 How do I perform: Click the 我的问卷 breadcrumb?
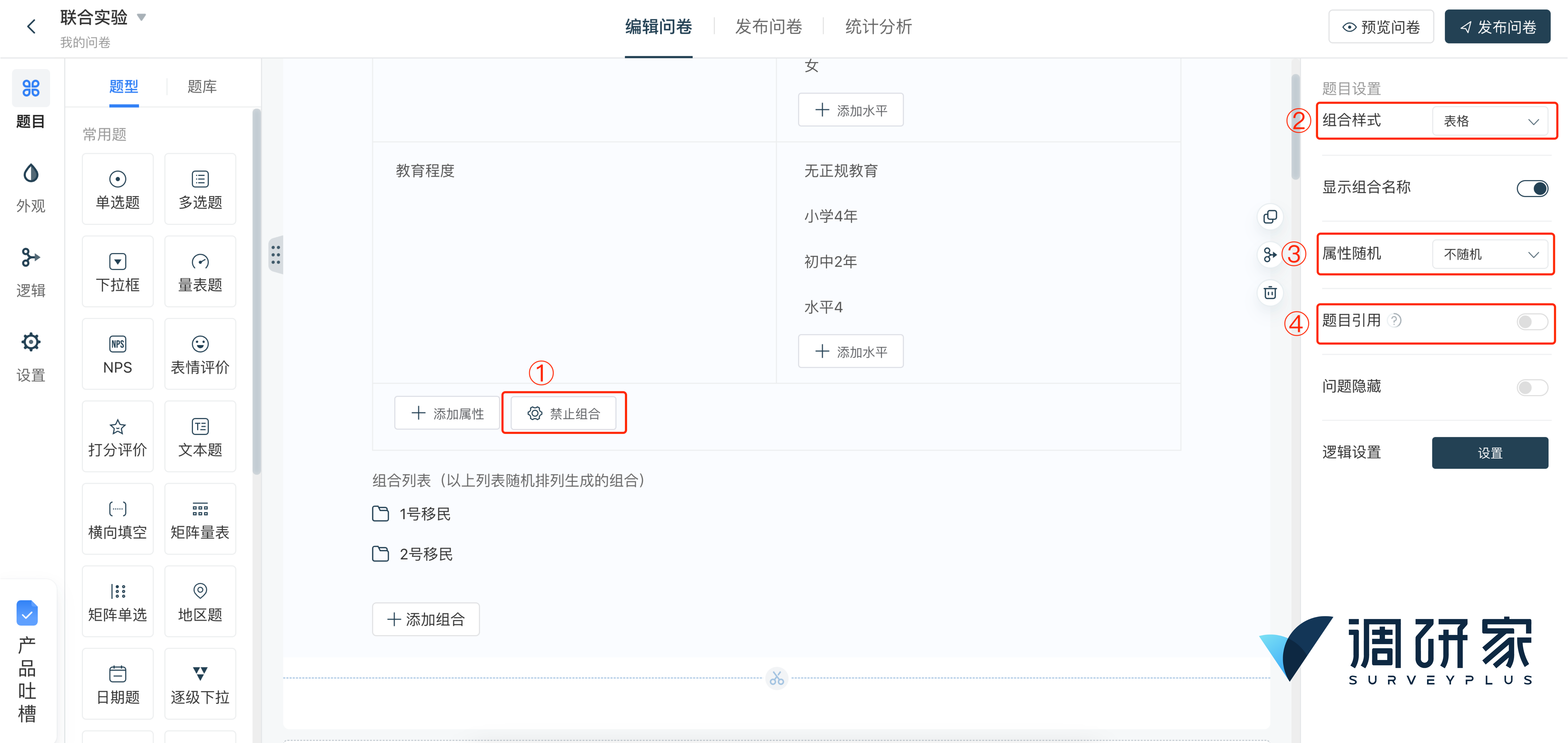85,43
